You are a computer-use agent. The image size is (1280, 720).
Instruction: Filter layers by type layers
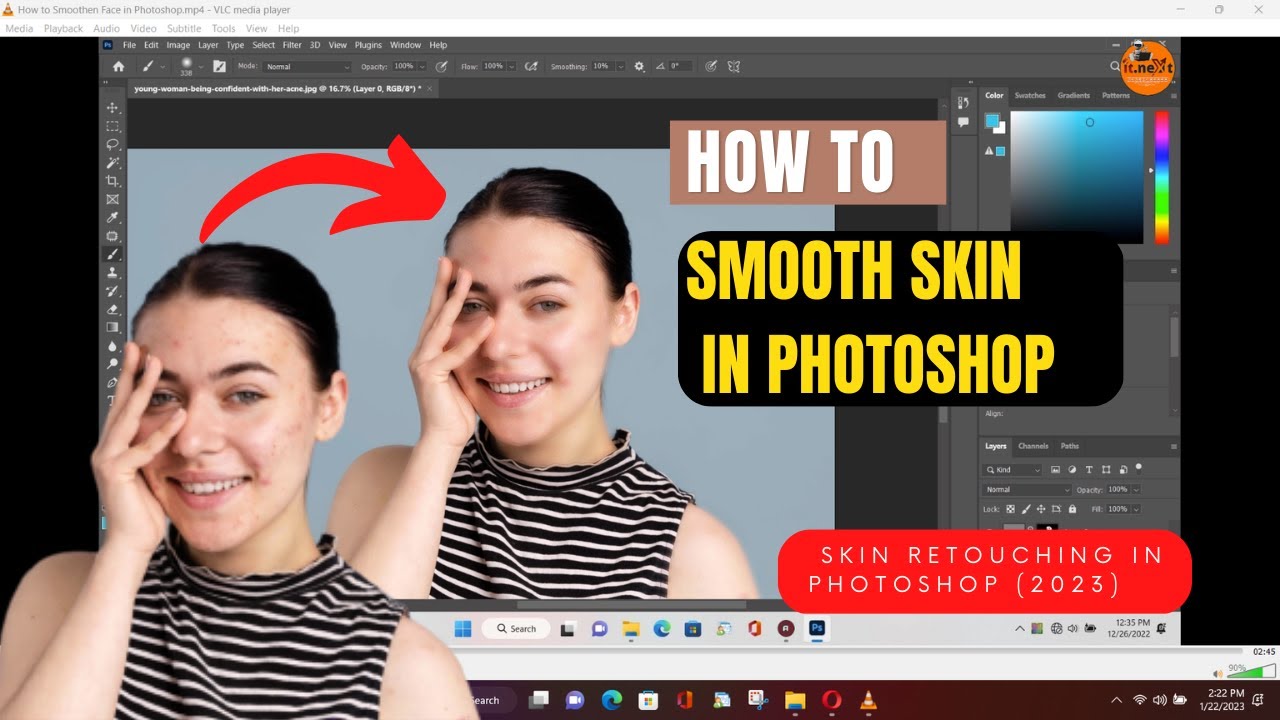1089,469
